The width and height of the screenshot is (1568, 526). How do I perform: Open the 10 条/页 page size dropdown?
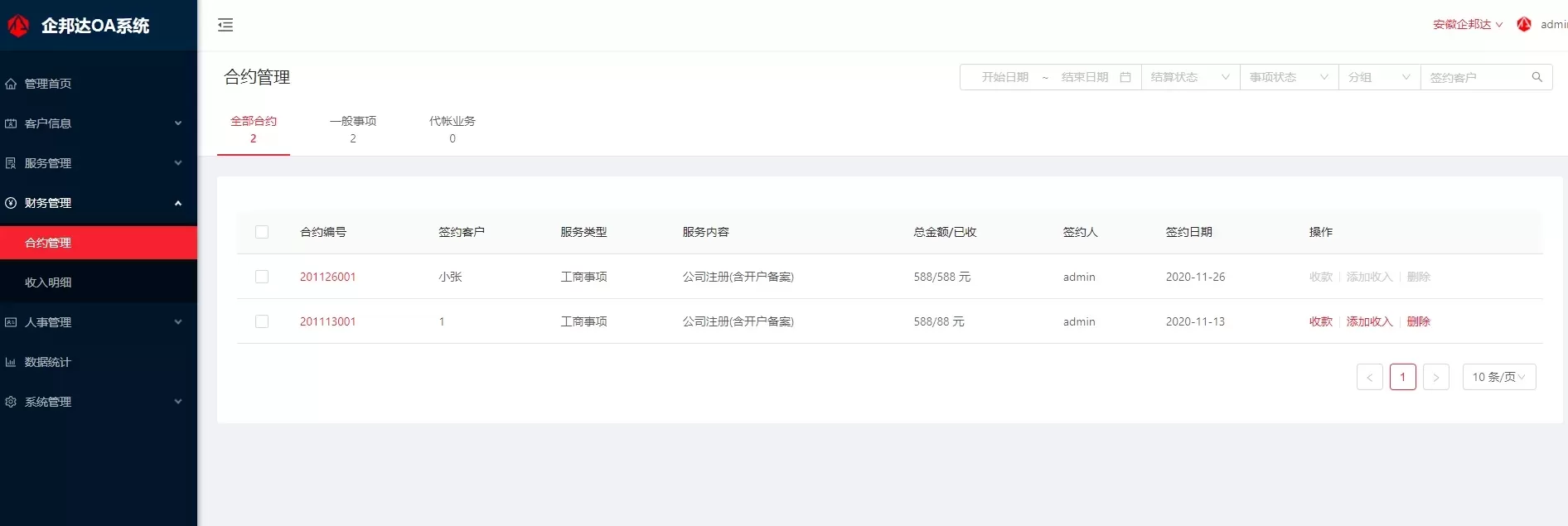coord(1498,377)
